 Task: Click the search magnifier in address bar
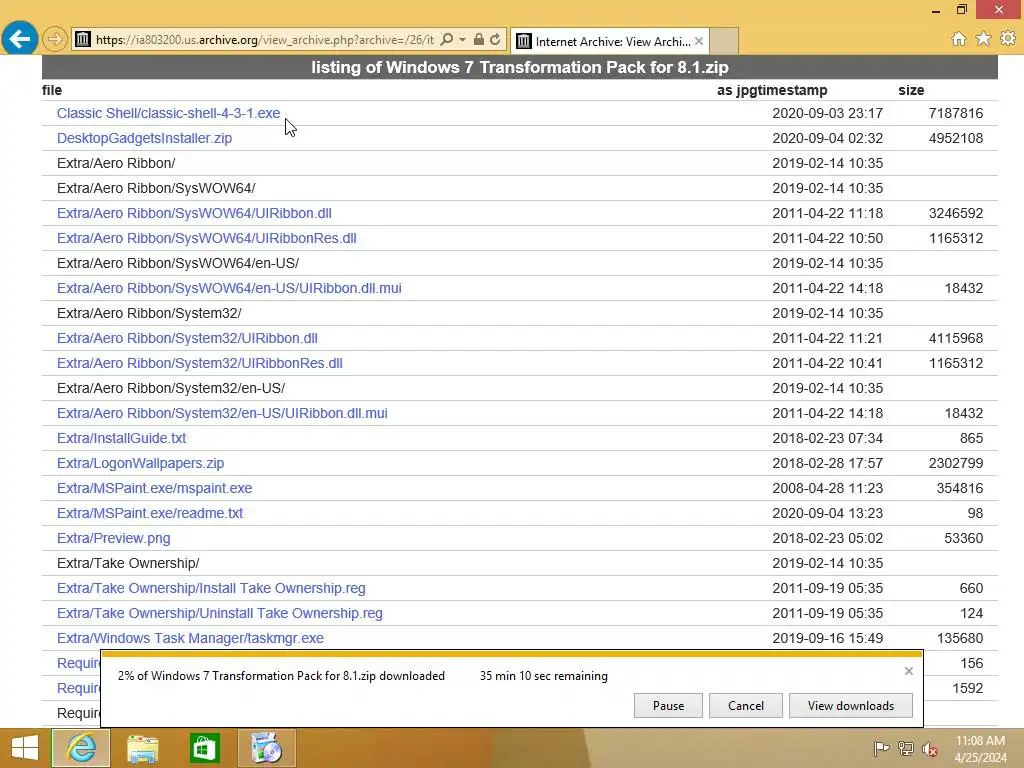tap(447, 39)
